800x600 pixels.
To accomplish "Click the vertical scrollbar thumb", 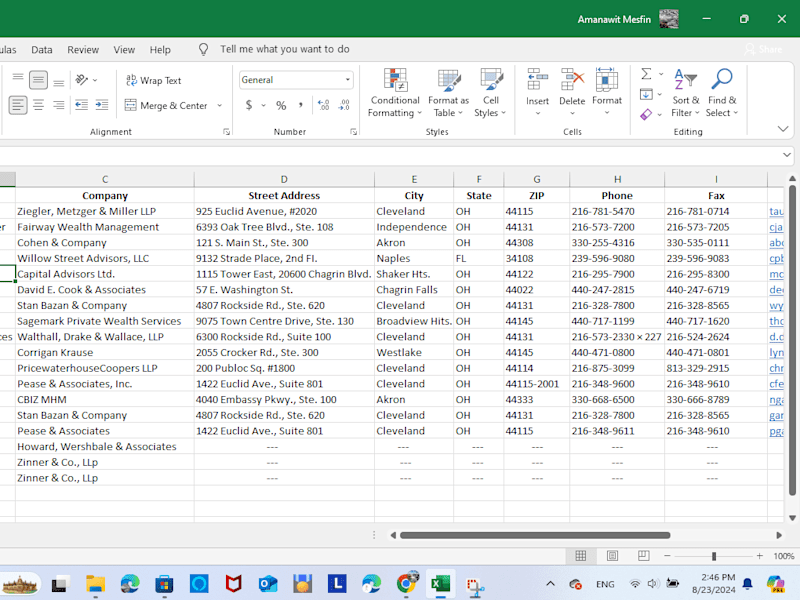I will click(792, 340).
